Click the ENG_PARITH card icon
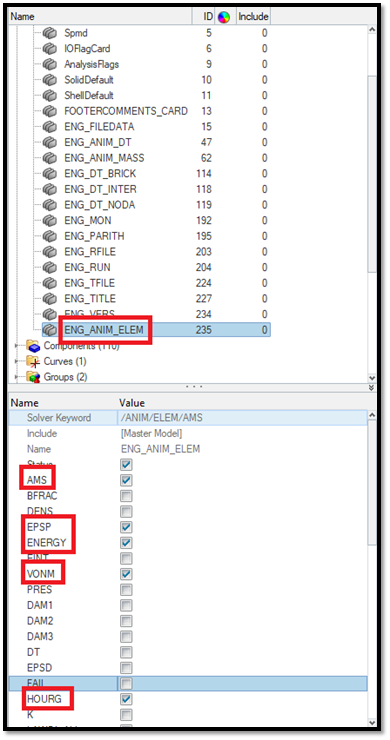This screenshot has width=390, height=740. coord(50,236)
